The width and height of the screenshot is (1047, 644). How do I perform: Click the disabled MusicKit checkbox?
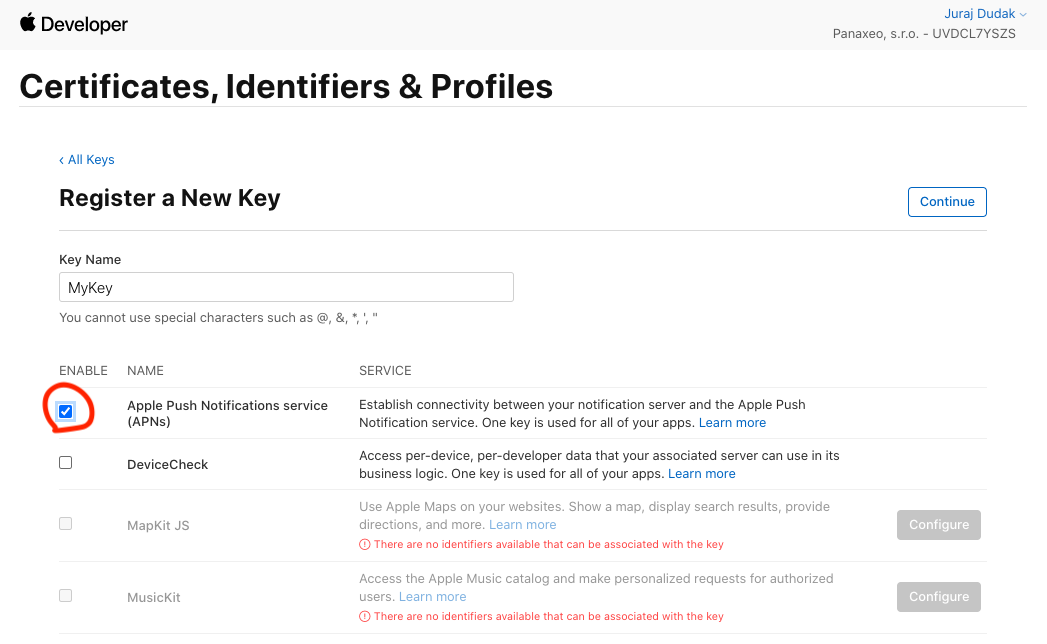pos(66,595)
